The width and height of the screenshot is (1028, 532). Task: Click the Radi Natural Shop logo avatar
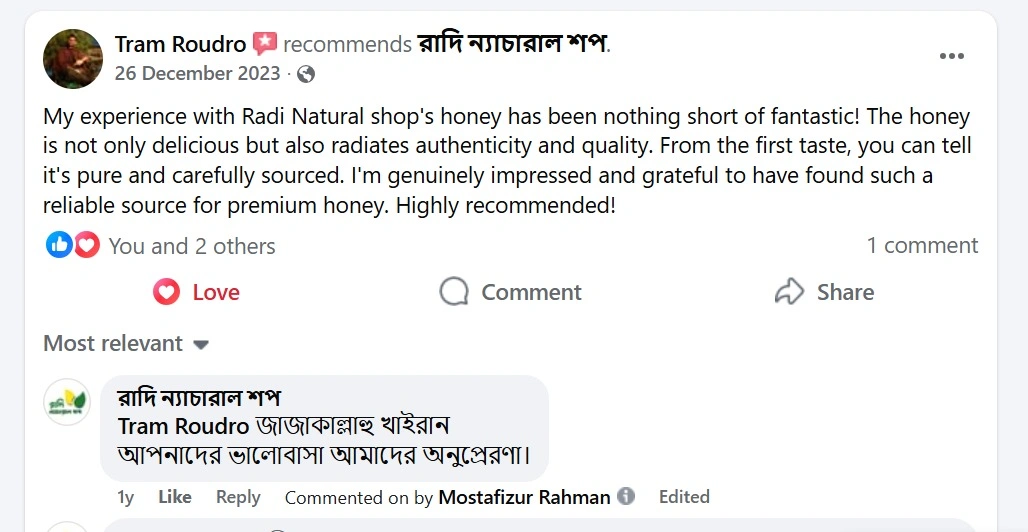[x=67, y=402]
